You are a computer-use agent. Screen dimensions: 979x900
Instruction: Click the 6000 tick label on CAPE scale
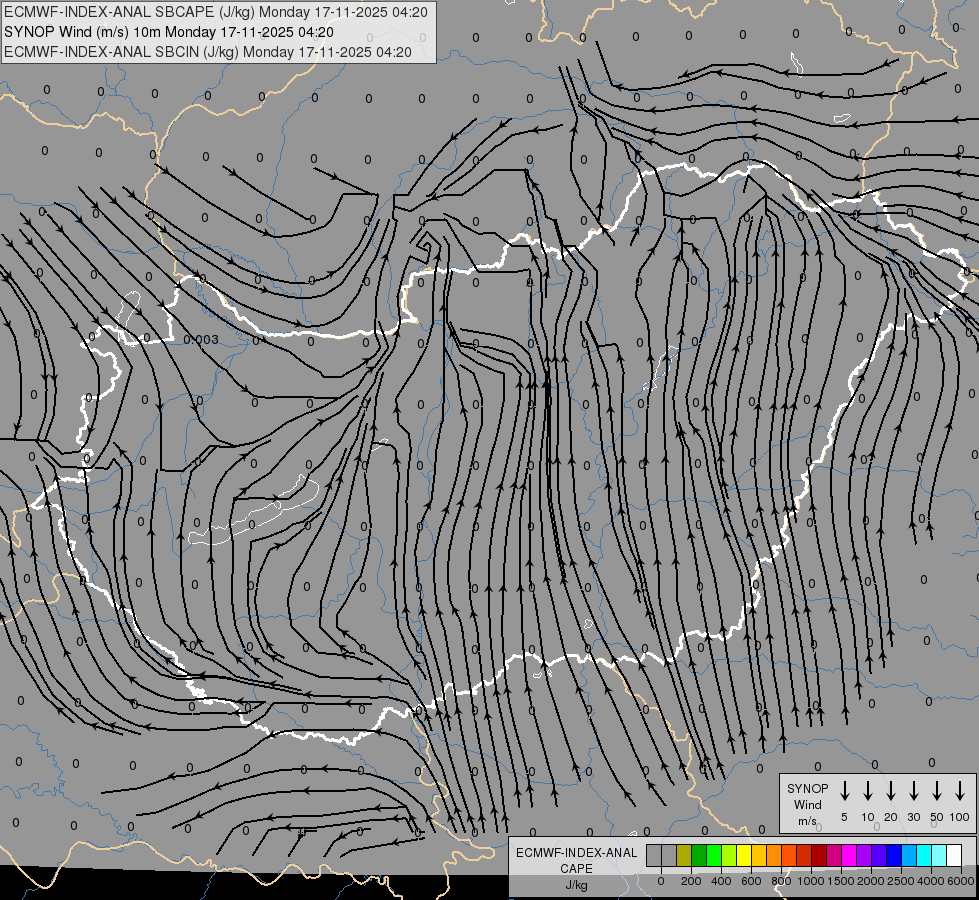pos(961,881)
